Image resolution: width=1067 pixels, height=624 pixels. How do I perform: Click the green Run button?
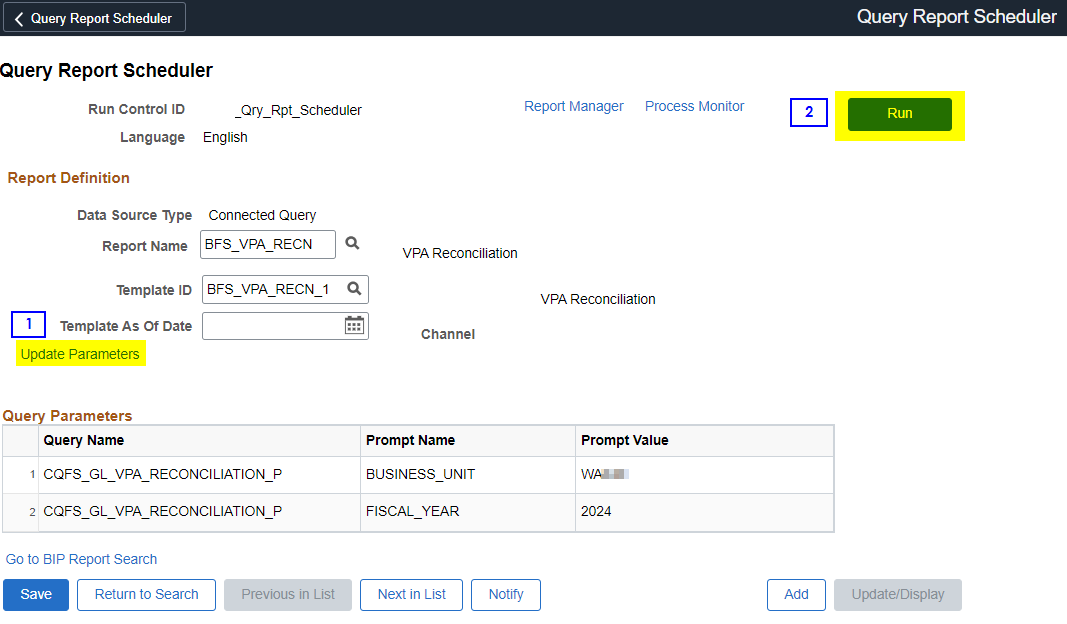[x=899, y=114]
